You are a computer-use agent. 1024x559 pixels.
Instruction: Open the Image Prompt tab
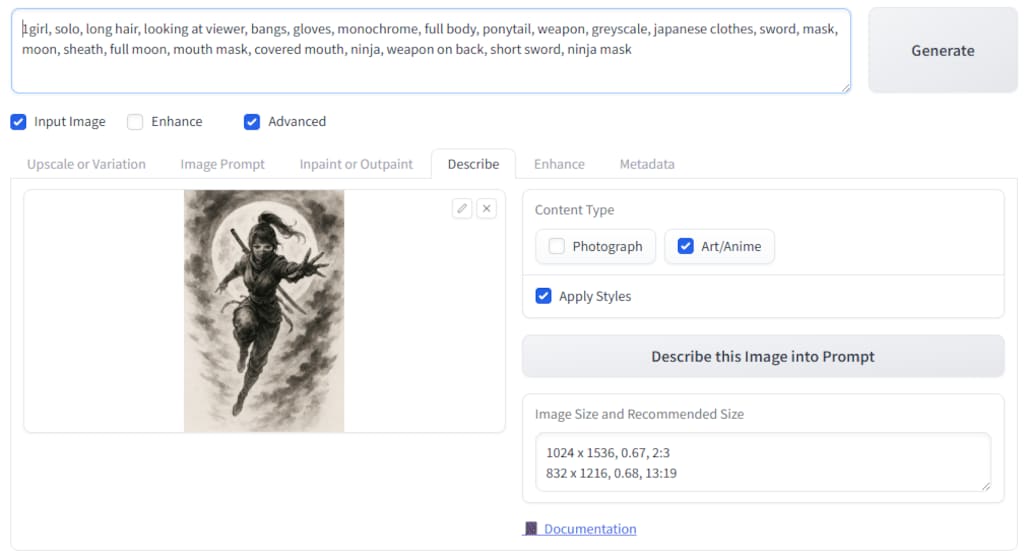[222, 164]
